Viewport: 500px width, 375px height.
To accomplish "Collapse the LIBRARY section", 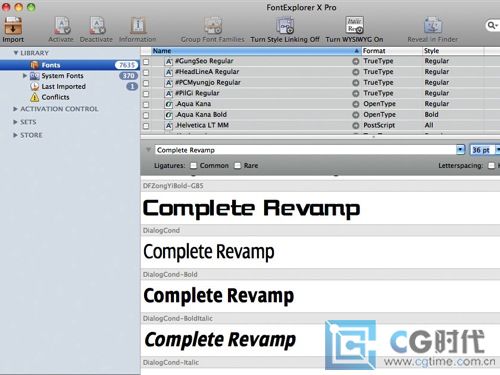I will click(x=15, y=53).
